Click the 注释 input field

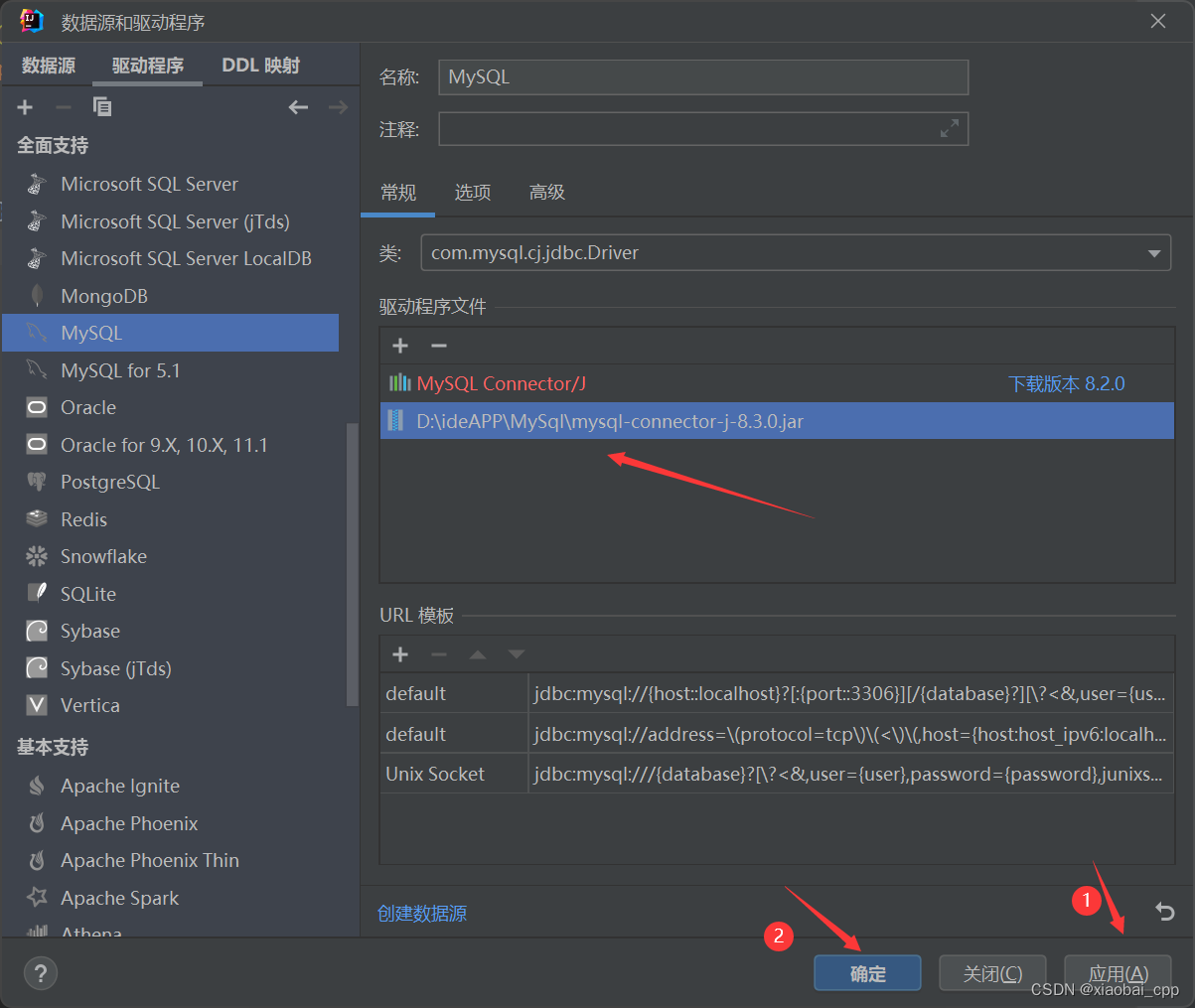(x=703, y=128)
